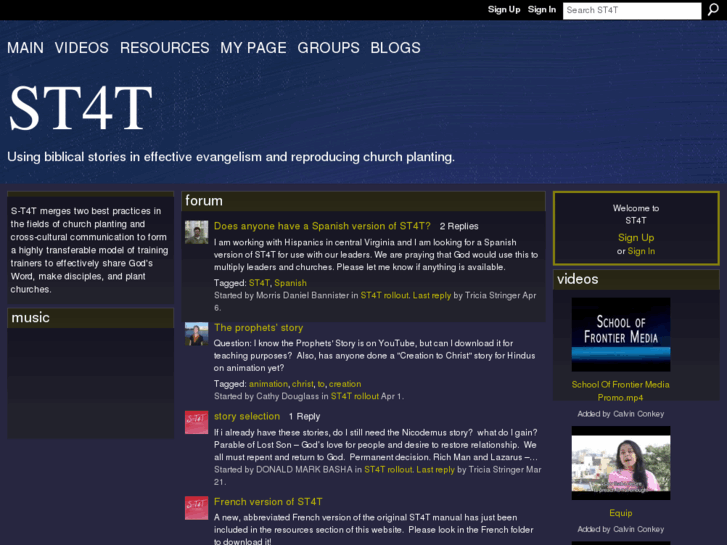This screenshot has height=545, width=727.
Task: Click the '2 Replies' text
Action: [x=459, y=226]
